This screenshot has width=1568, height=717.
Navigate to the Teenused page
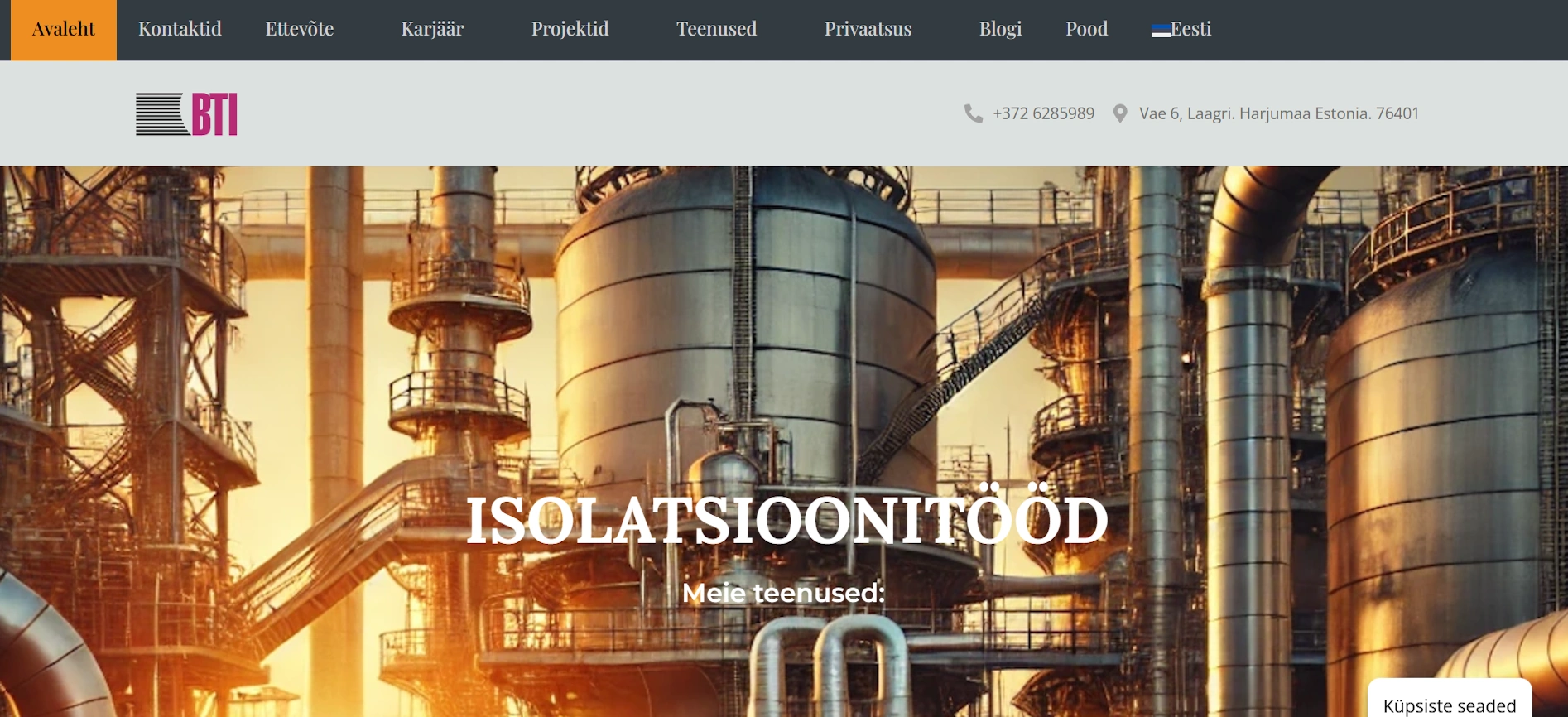click(x=716, y=30)
